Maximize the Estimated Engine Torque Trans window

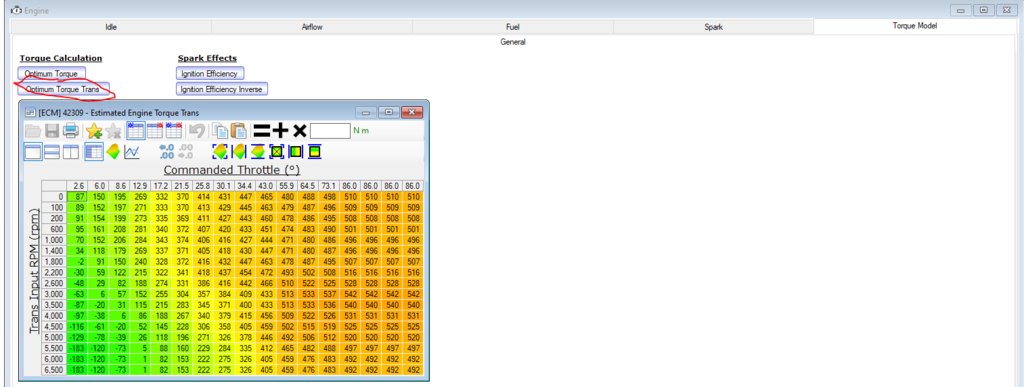pyautogui.click(x=389, y=112)
